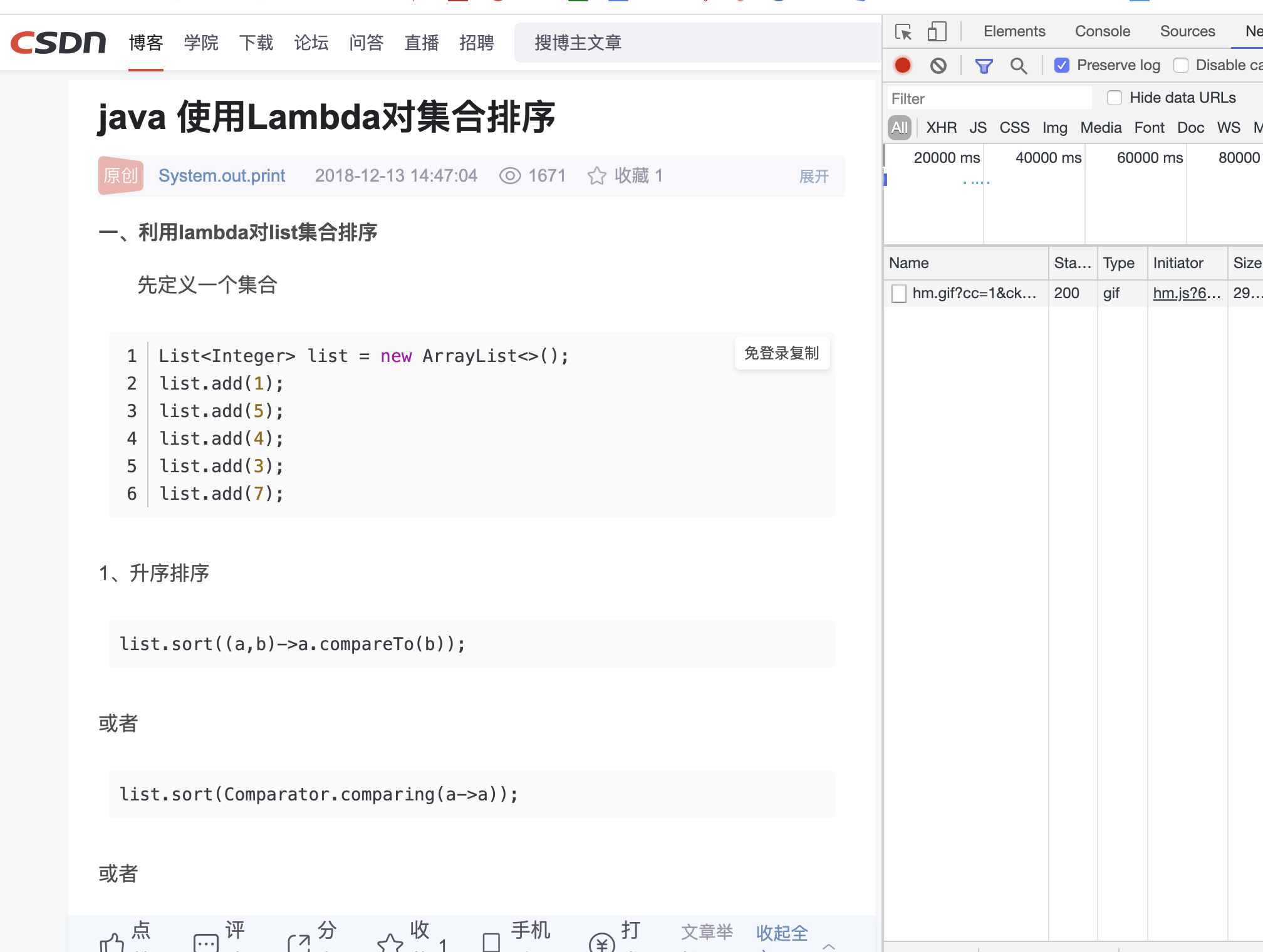Viewport: 1263px width, 952px height.
Task: Open the network filter funnel icon
Action: click(x=984, y=65)
